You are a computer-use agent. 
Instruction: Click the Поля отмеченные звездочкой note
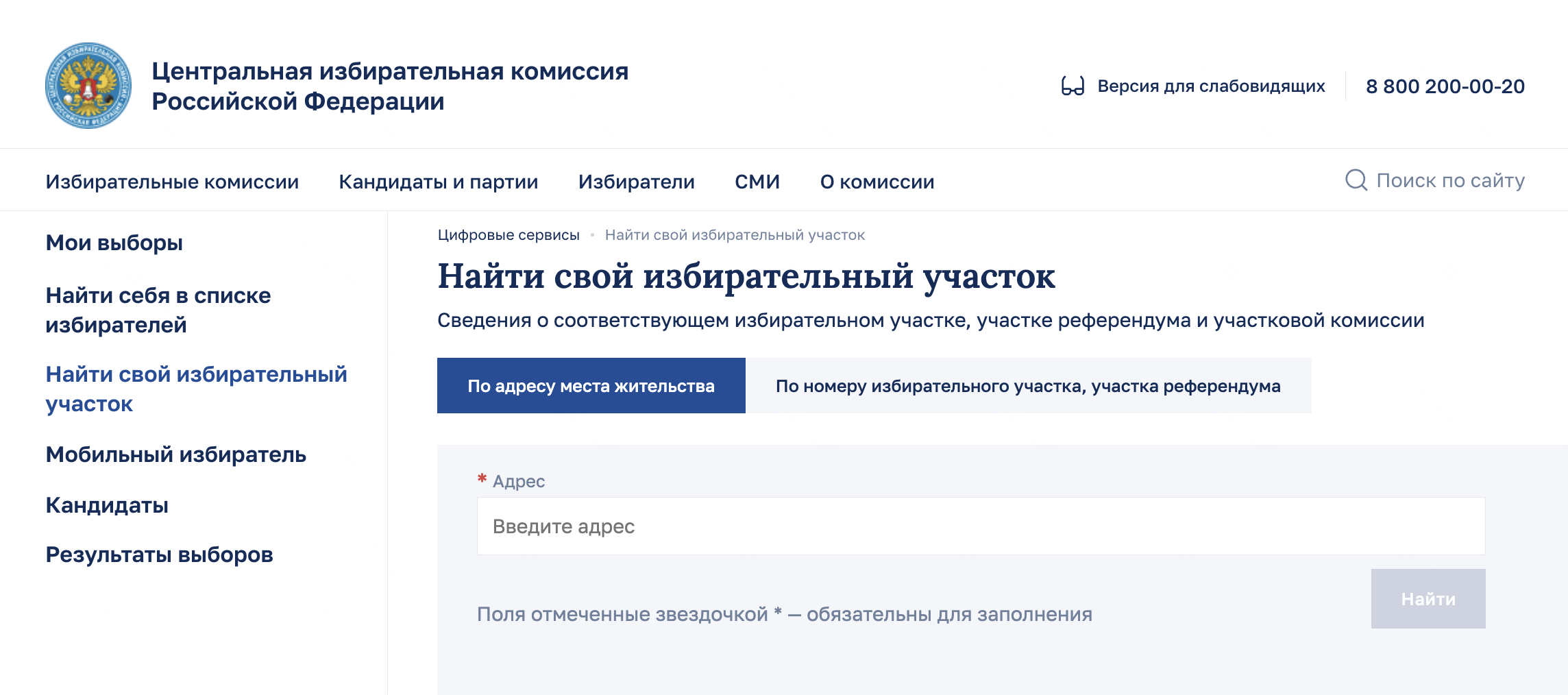click(x=785, y=614)
